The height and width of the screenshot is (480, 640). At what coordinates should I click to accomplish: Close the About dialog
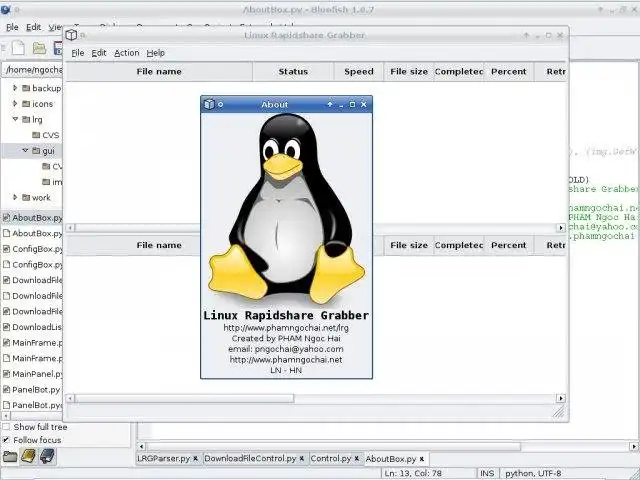tap(364, 104)
